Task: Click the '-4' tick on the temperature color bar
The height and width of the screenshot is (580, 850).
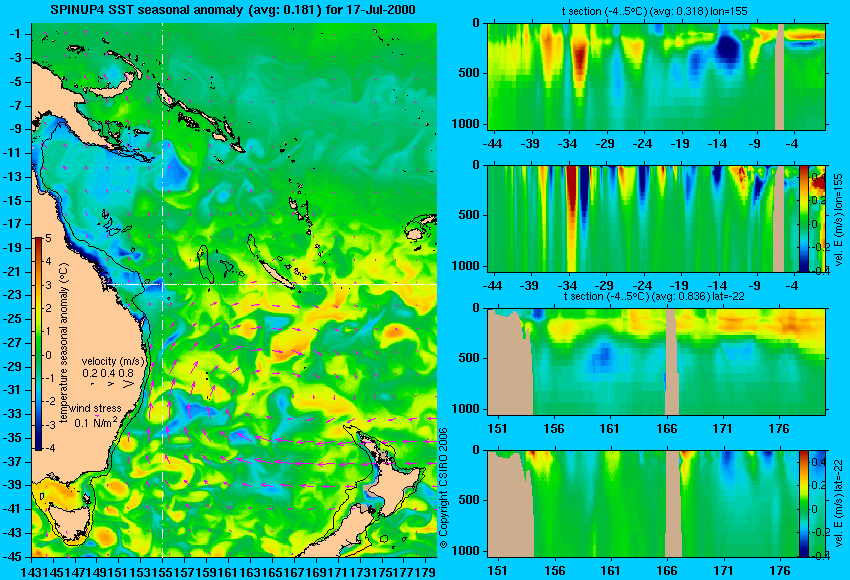Action: (50, 448)
